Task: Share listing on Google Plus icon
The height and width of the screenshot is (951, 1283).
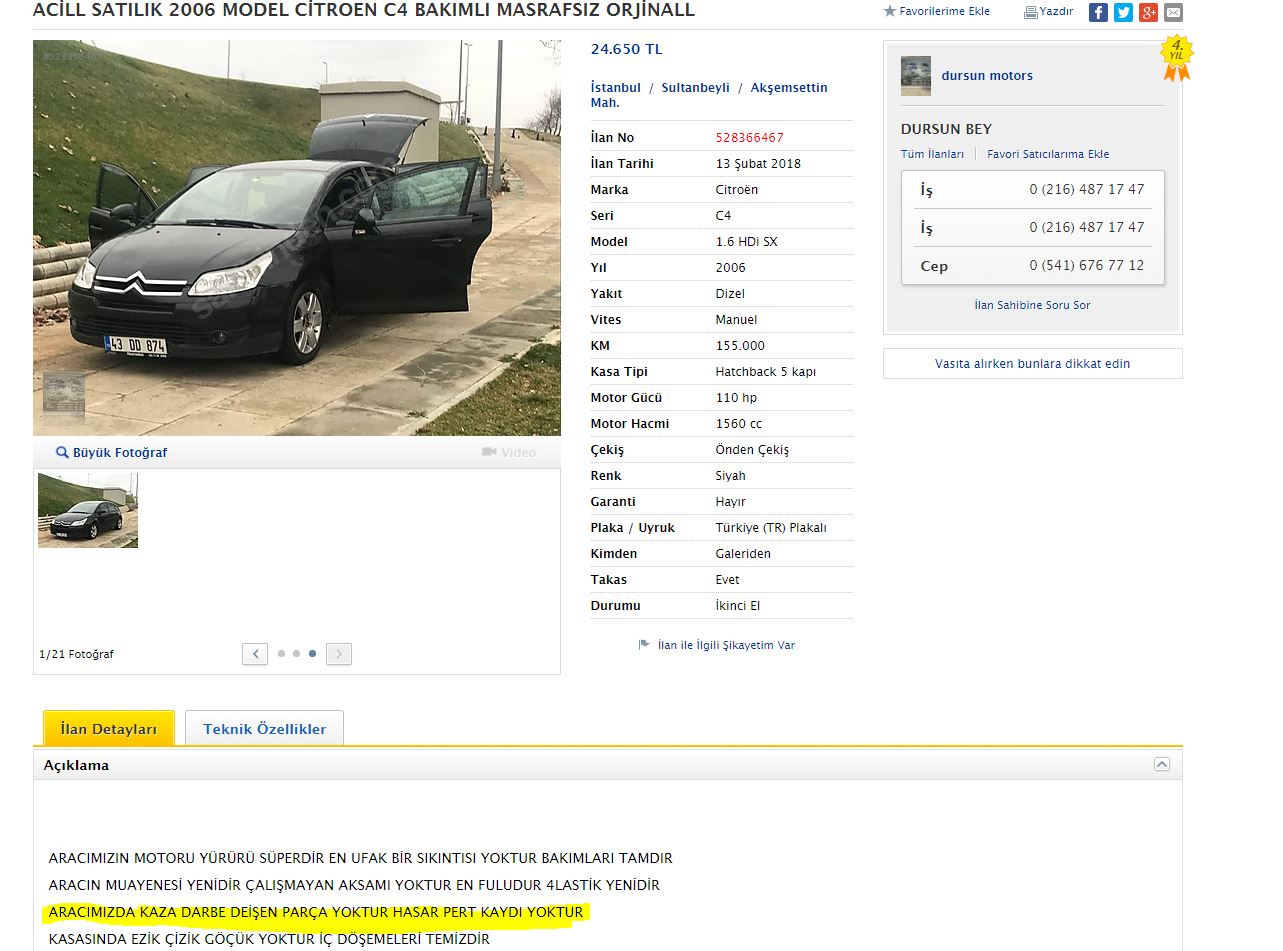Action: (1148, 13)
